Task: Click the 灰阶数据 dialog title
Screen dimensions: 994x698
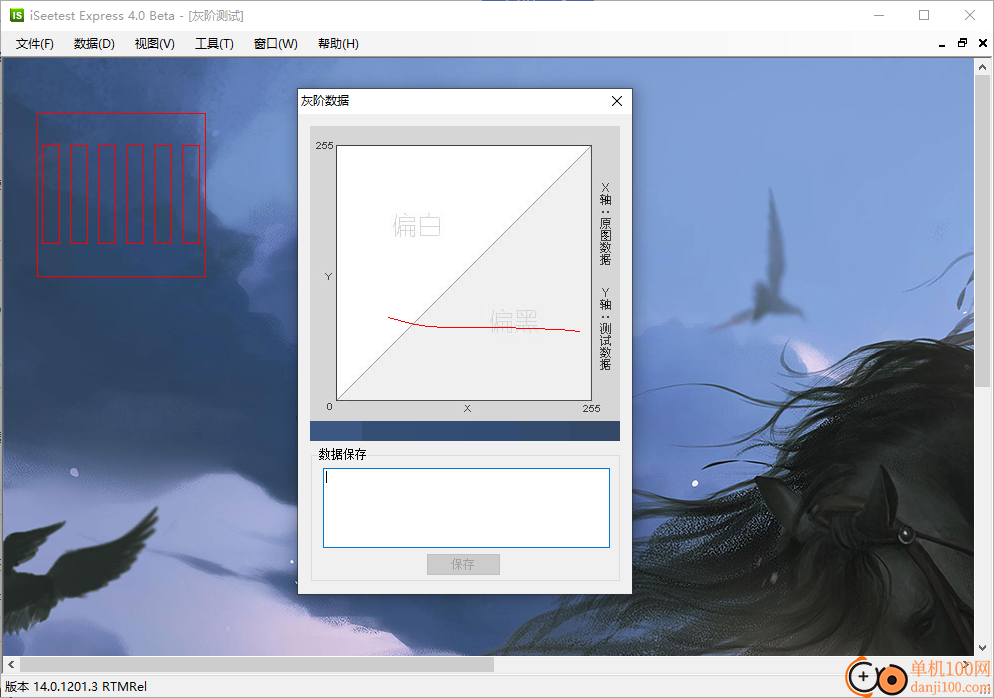Action: pyautogui.click(x=325, y=101)
